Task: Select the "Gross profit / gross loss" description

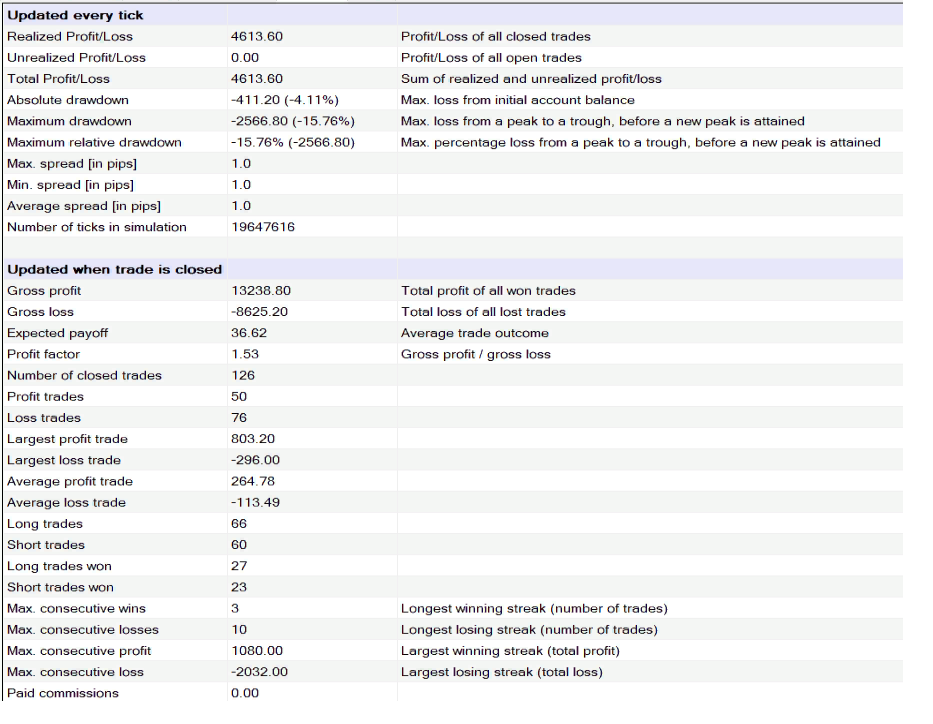Action: click(x=475, y=354)
